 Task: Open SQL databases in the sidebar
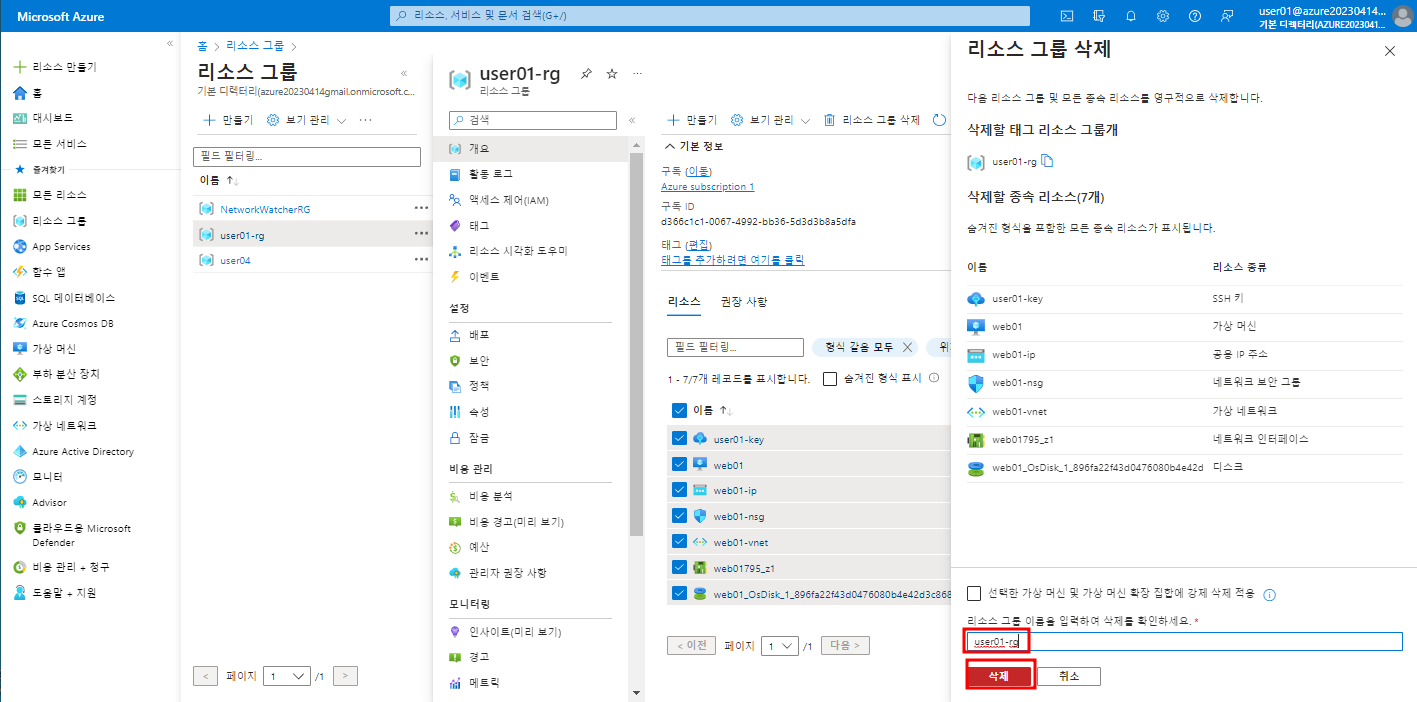click(x=73, y=297)
